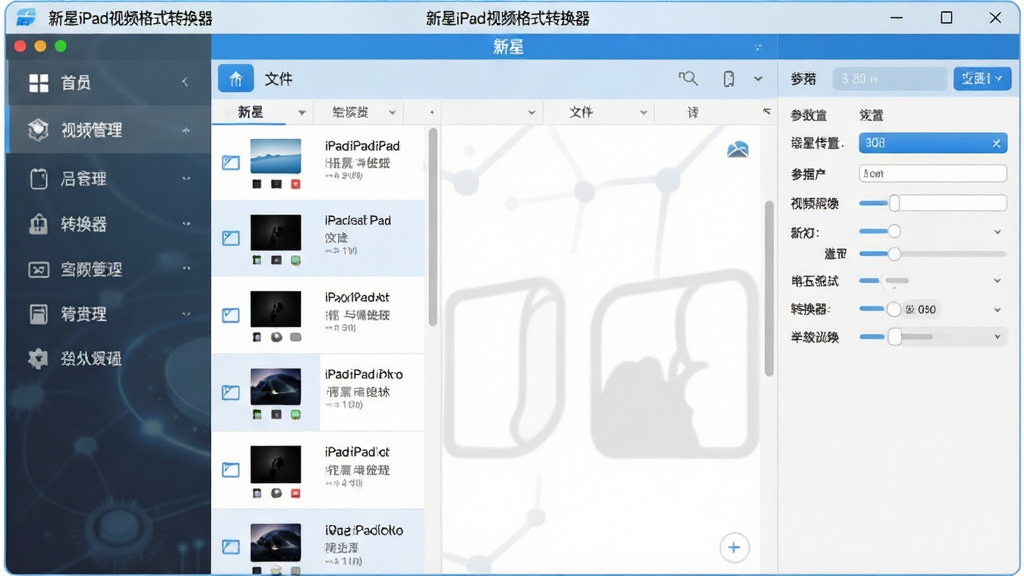1024x576 pixels.
Task: Toggle checkbox for iPadiPadkt item
Action: click(x=231, y=469)
